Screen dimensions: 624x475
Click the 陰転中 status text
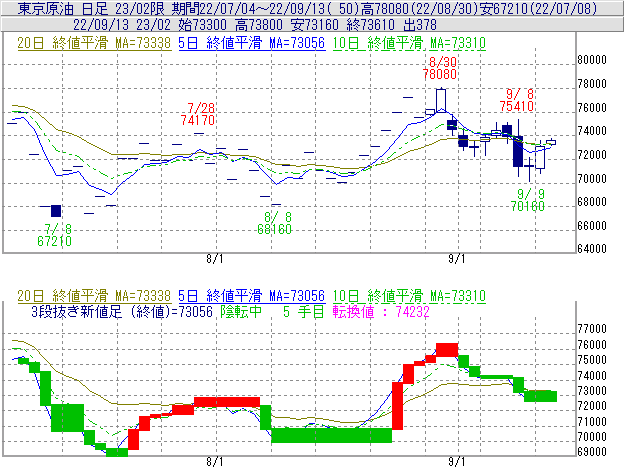pos(241,311)
